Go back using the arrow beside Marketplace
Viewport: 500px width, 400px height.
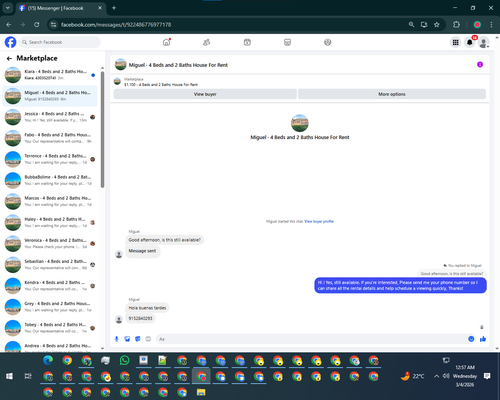pos(9,59)
